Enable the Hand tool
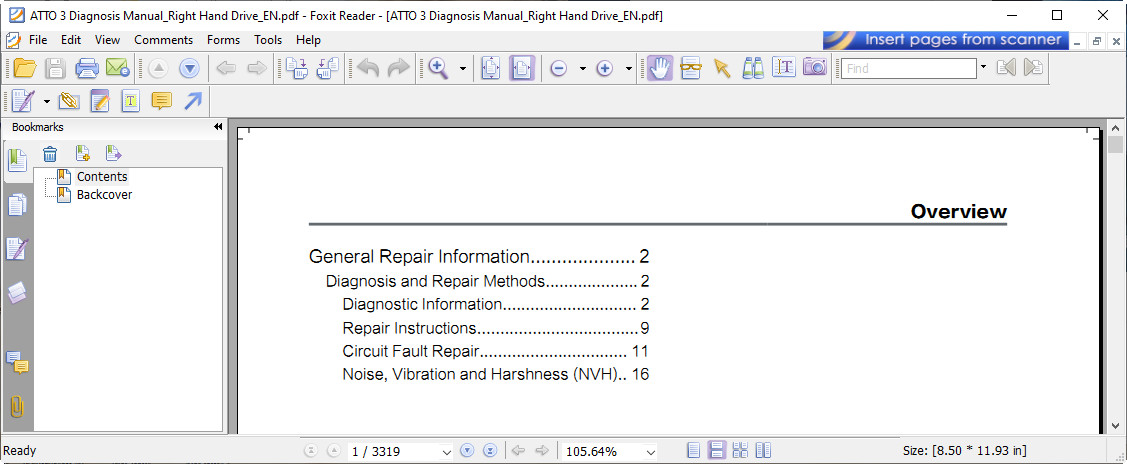 tap(659, 68)
